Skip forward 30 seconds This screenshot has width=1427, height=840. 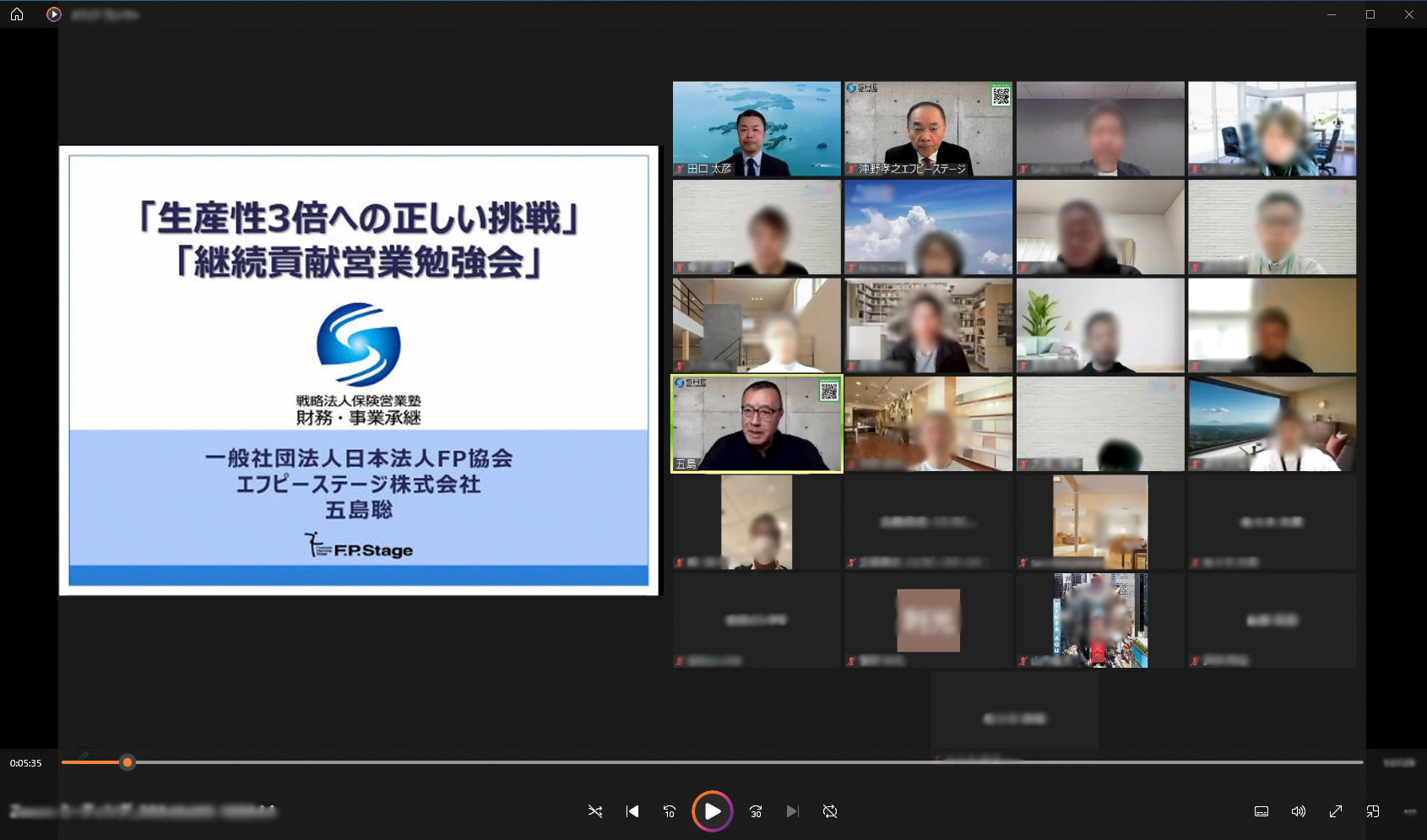tap(756, 811)
